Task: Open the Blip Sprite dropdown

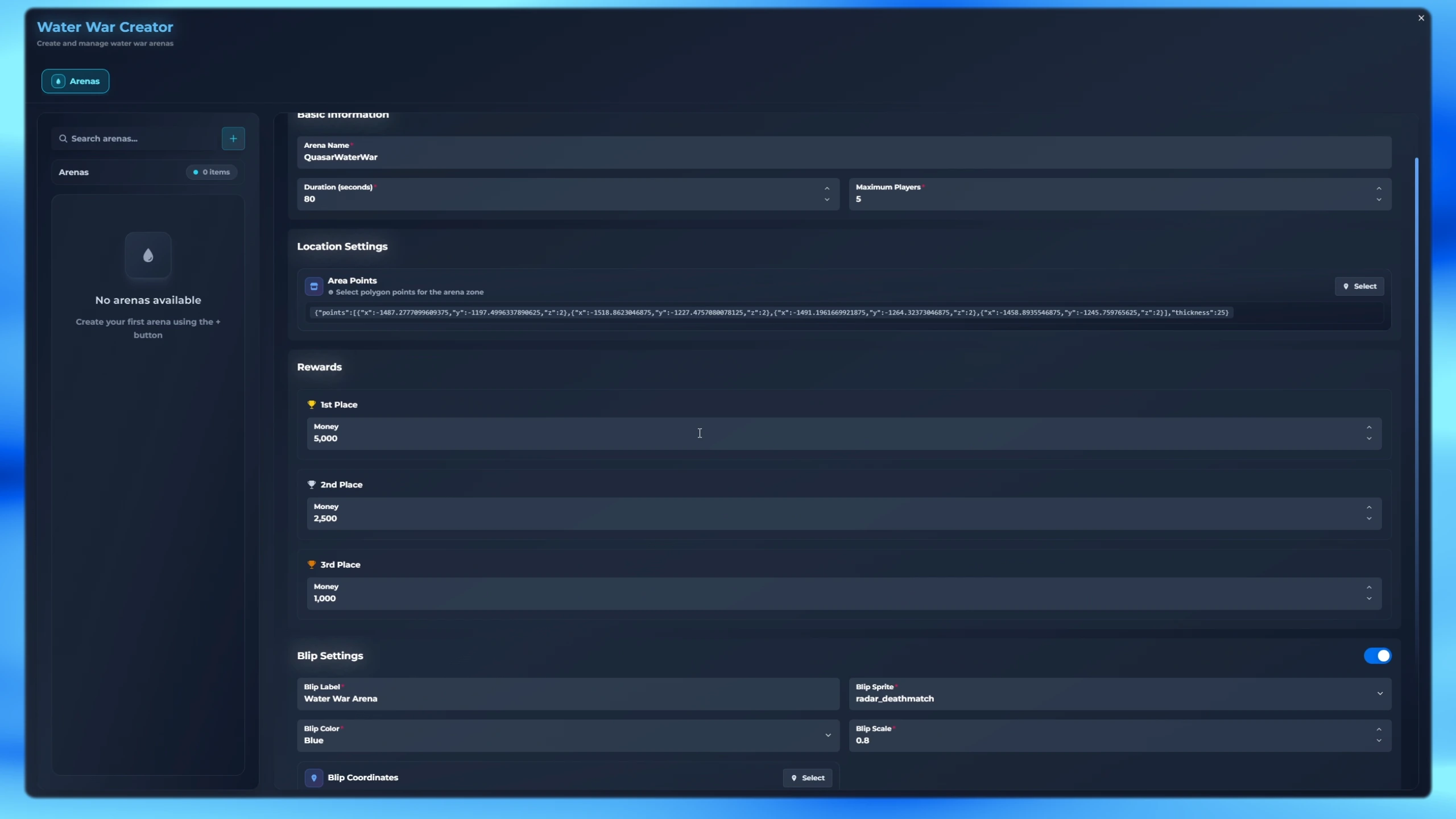Action: pos(1120,694)
